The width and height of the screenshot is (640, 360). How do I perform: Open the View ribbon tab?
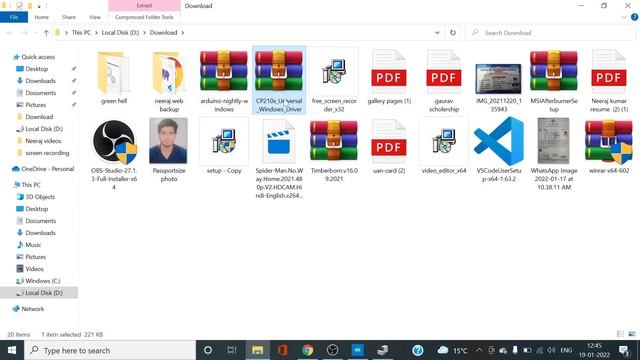[x=95, y=17]
